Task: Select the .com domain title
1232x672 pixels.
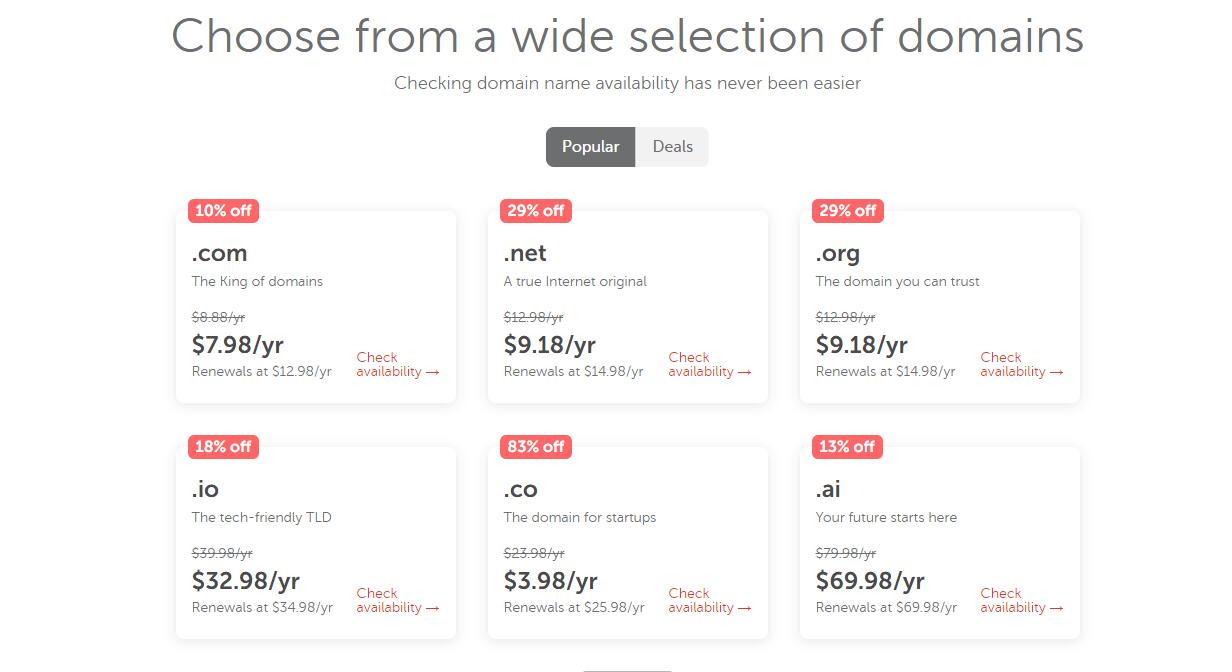Action: click(219, 253)
